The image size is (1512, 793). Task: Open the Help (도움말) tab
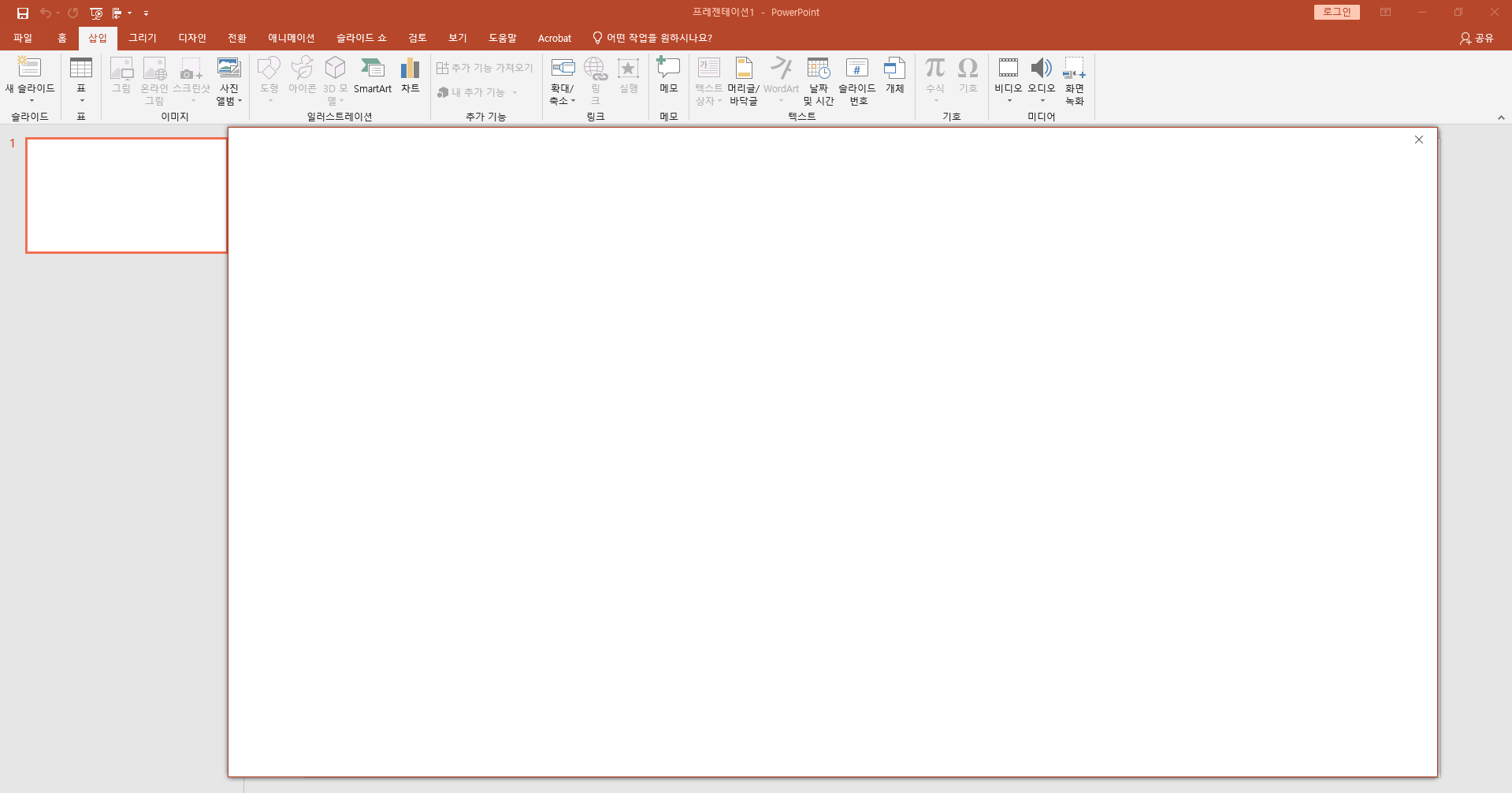pos(503,38)
